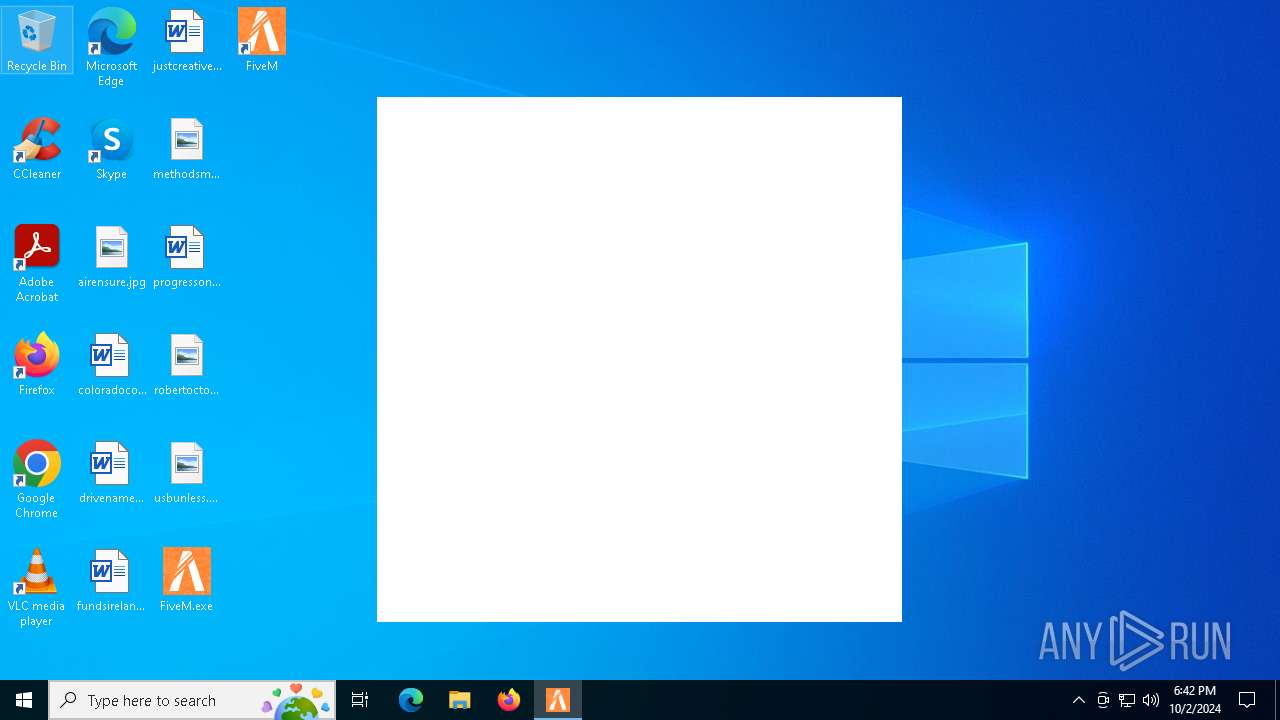Open Task View from the taskbar
This screenshot has width=1280, height=720.
[360, 700]
